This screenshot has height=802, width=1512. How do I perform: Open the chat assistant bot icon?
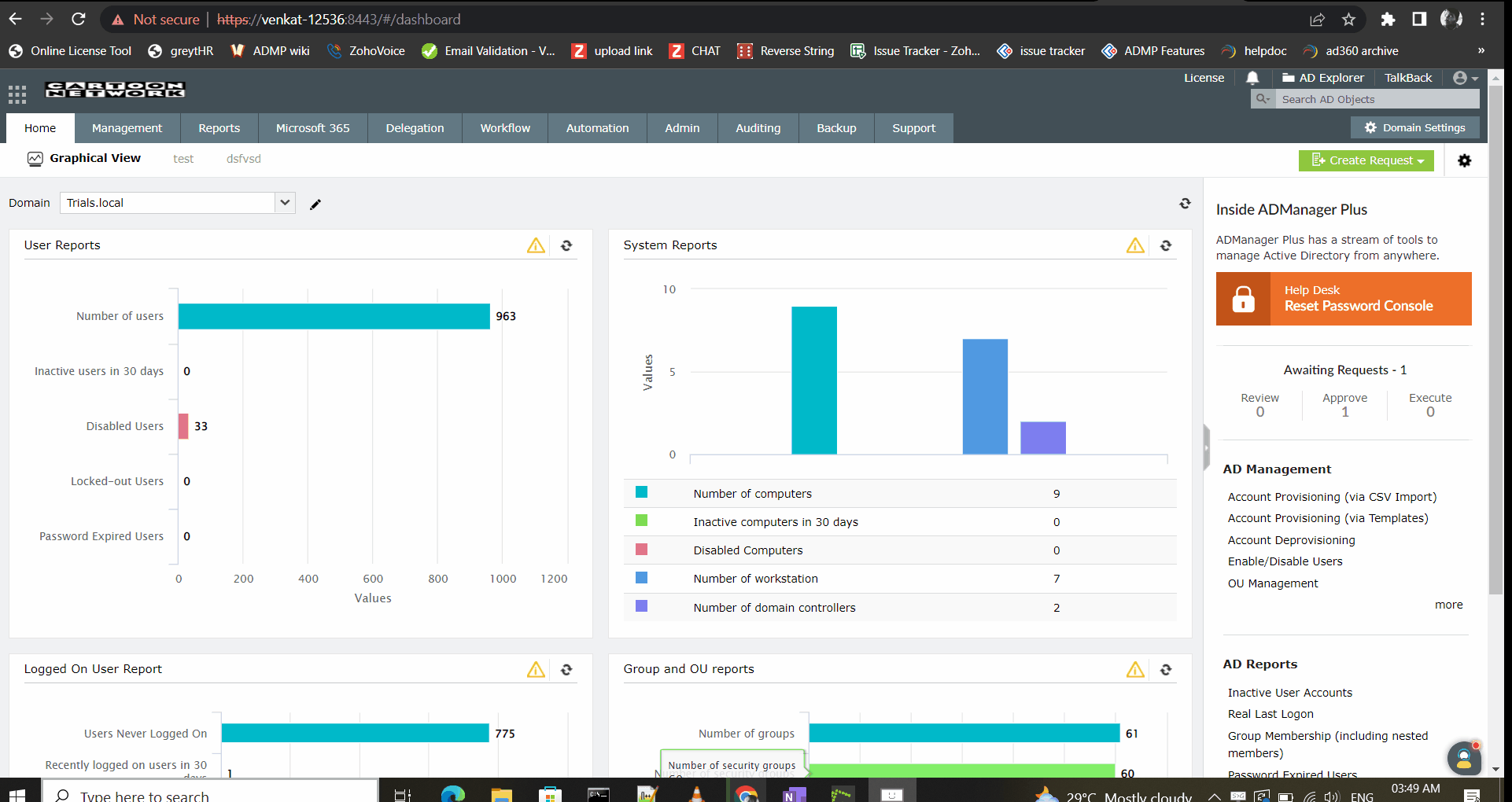1463,758
